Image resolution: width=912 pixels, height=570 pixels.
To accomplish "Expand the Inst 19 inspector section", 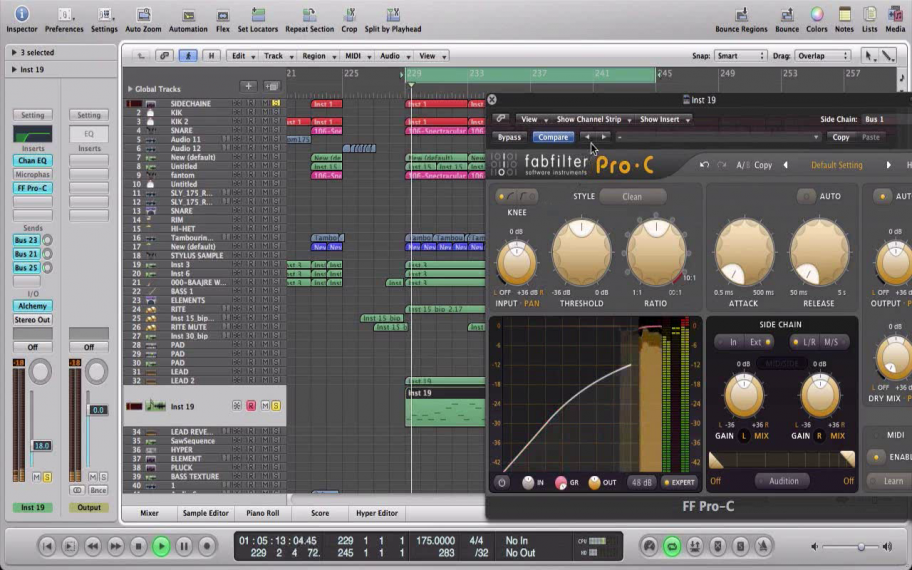I will pyautogui.click(x=14, y=70).
